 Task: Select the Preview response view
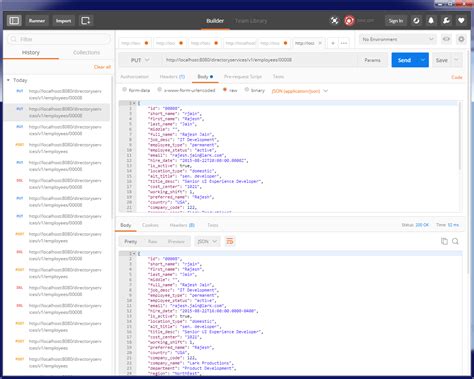(x=176, y=241)
